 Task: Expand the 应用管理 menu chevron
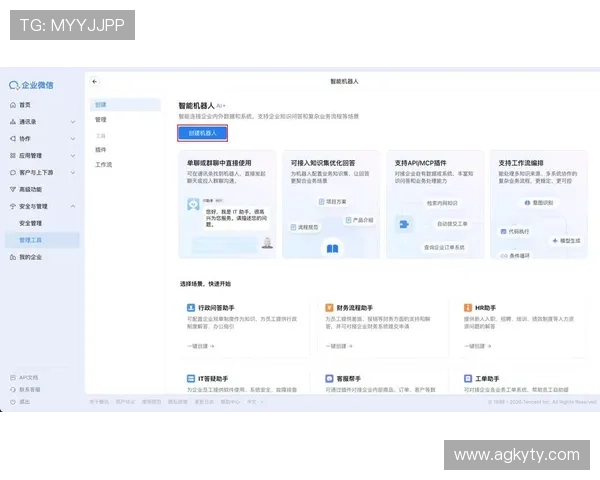tap(73, 155)
